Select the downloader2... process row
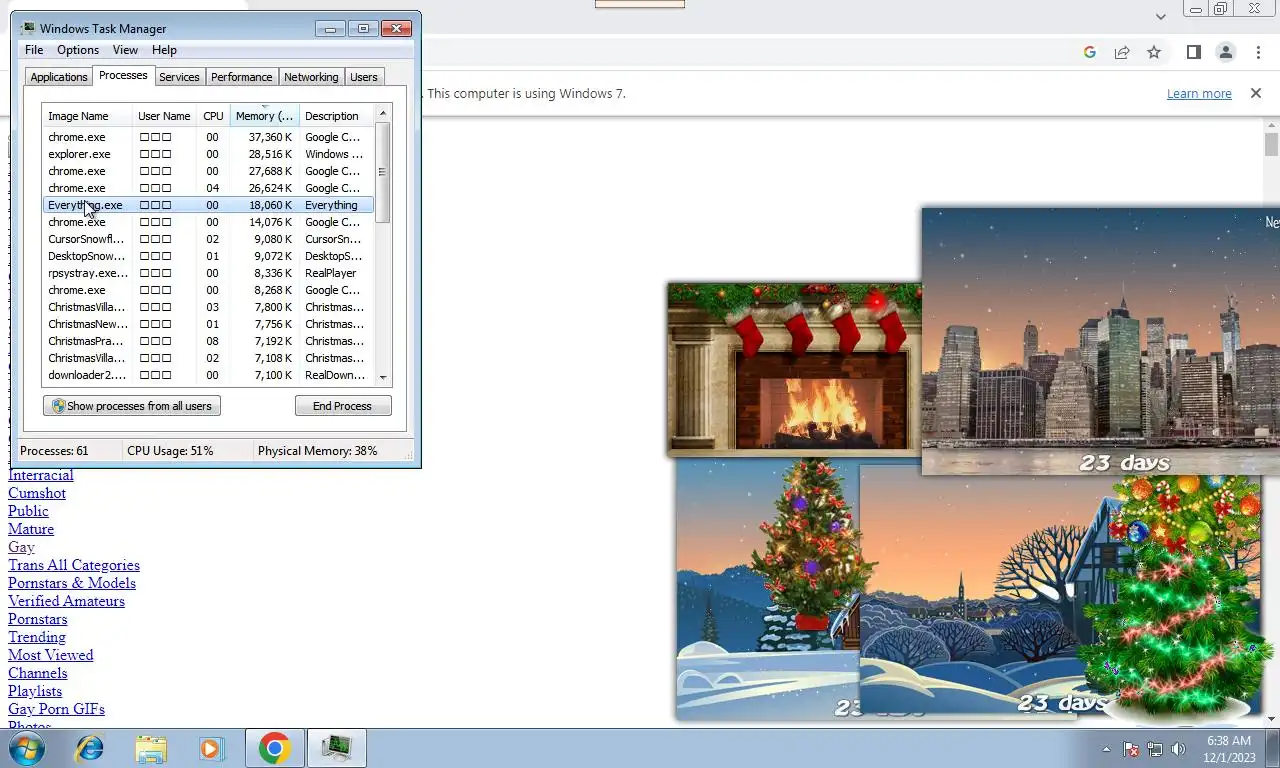 (208, 375)
